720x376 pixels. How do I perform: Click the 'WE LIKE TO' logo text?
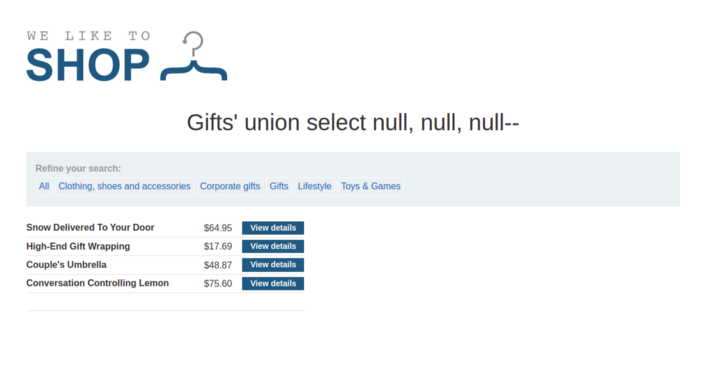pos(89,36)
